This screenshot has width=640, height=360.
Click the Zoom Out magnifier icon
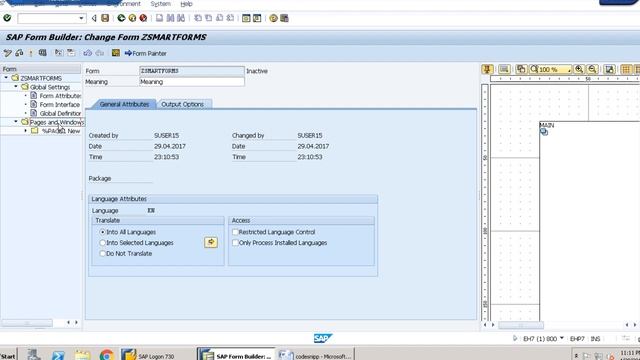593,69
